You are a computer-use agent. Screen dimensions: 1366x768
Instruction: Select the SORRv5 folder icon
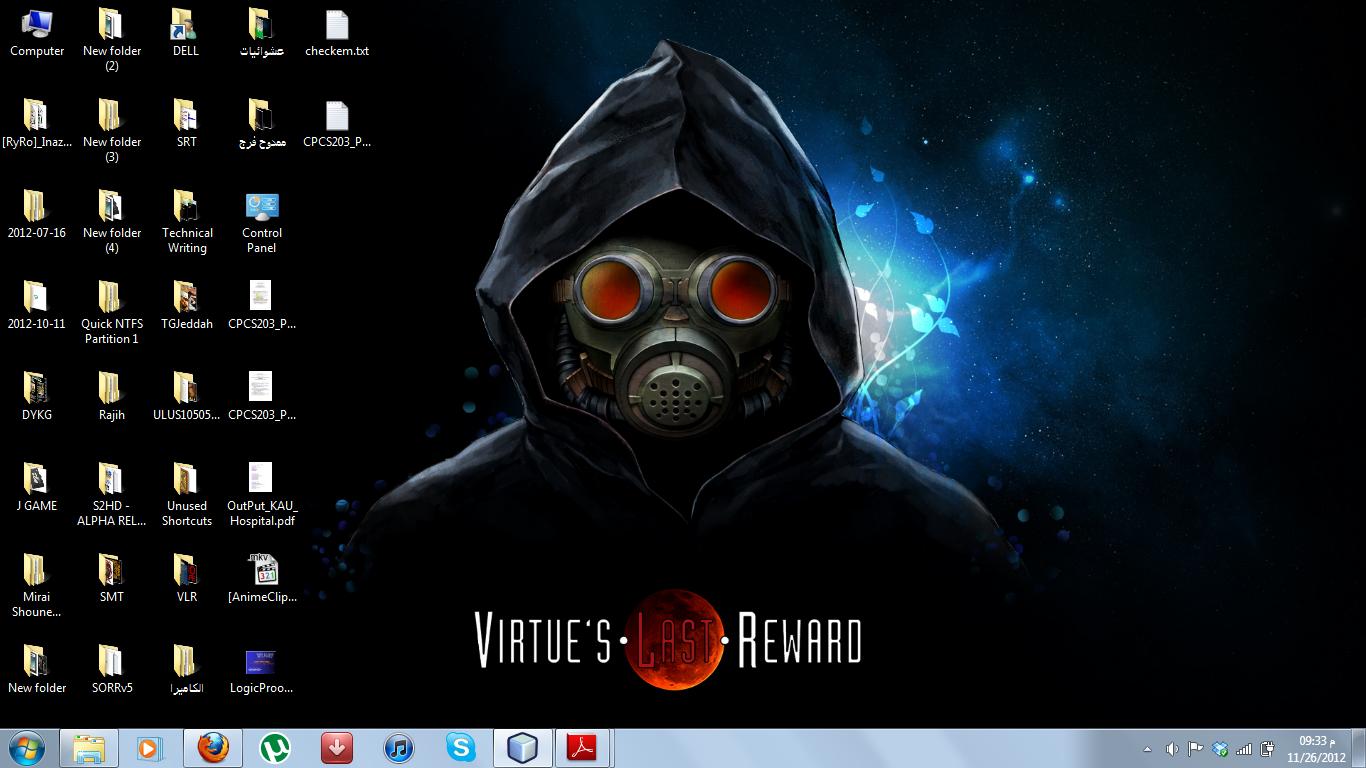click(112, 670)
